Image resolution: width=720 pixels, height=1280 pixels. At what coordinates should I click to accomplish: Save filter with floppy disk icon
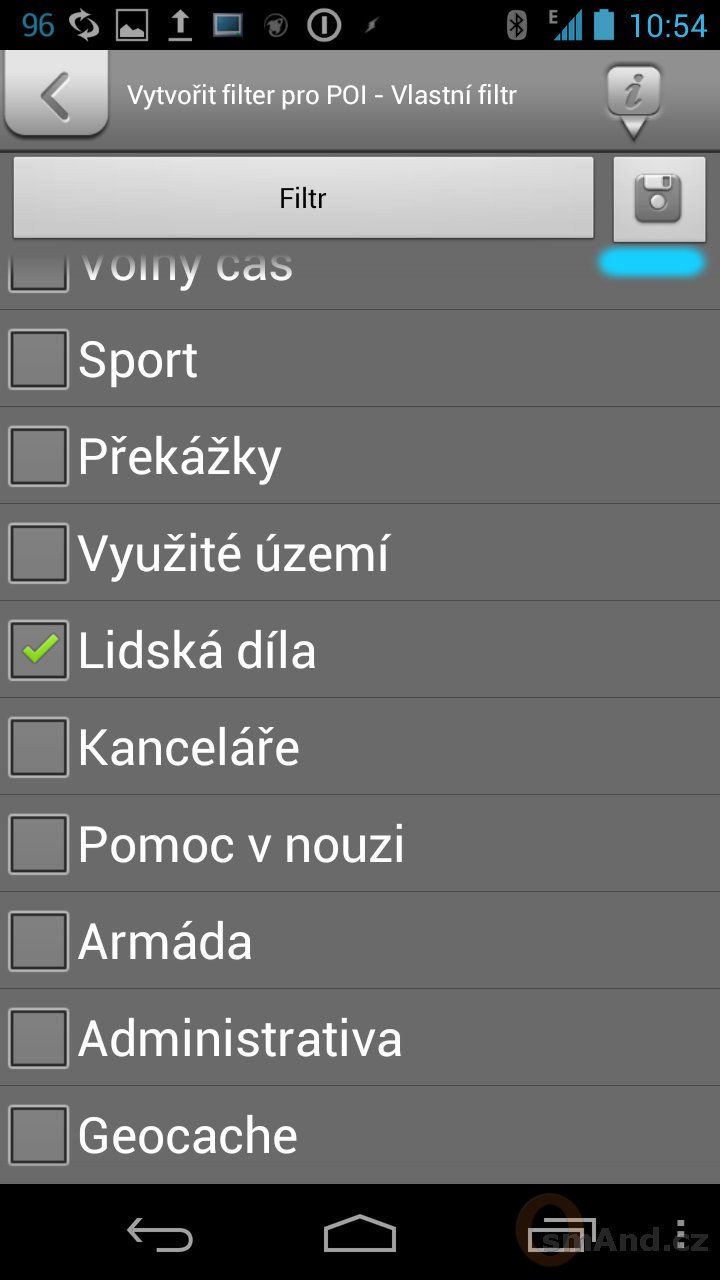pyautogui.click(x=659, y=198)
